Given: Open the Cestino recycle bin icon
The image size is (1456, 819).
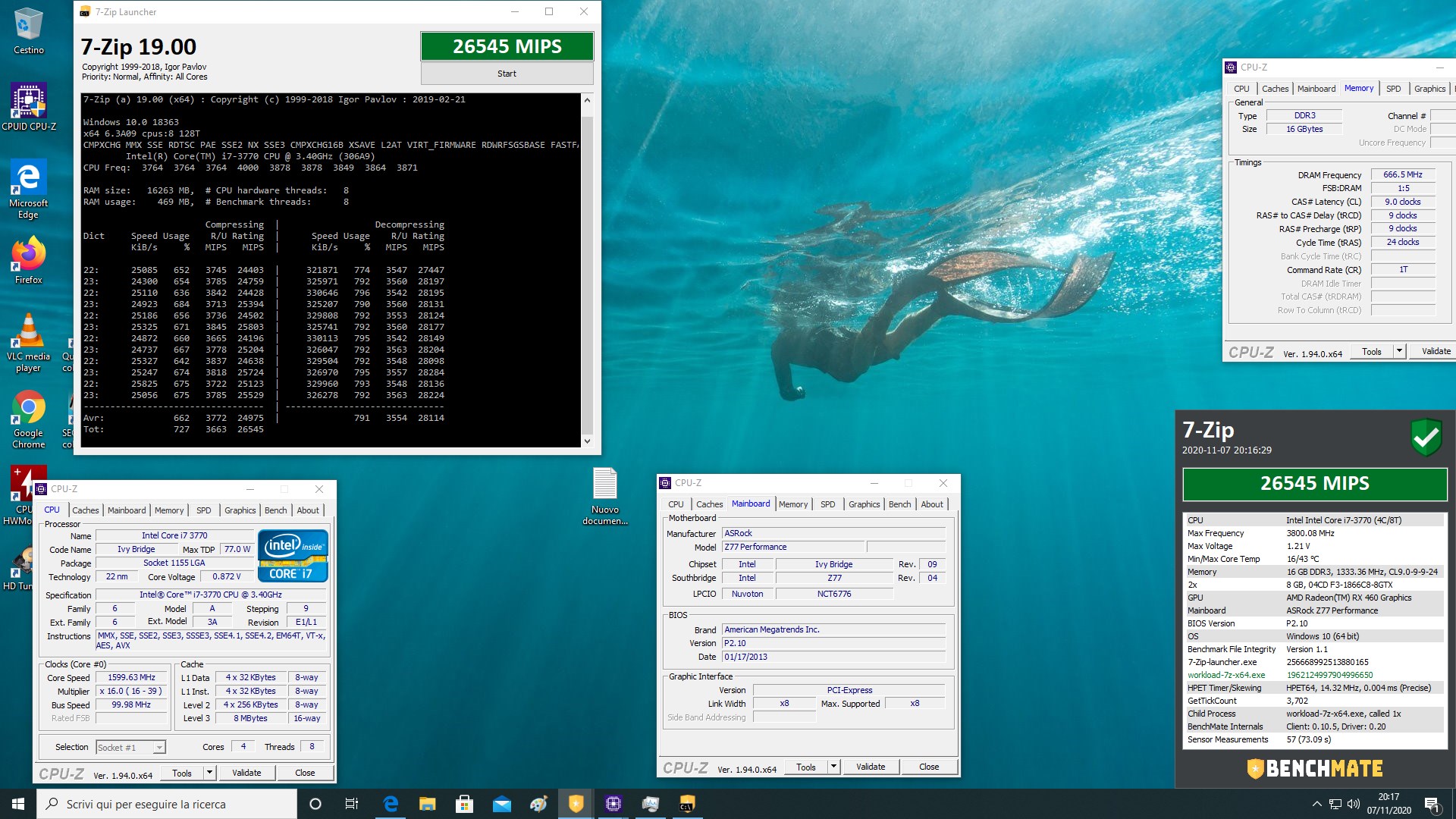Looking at the screenshot, I should 28,30.
